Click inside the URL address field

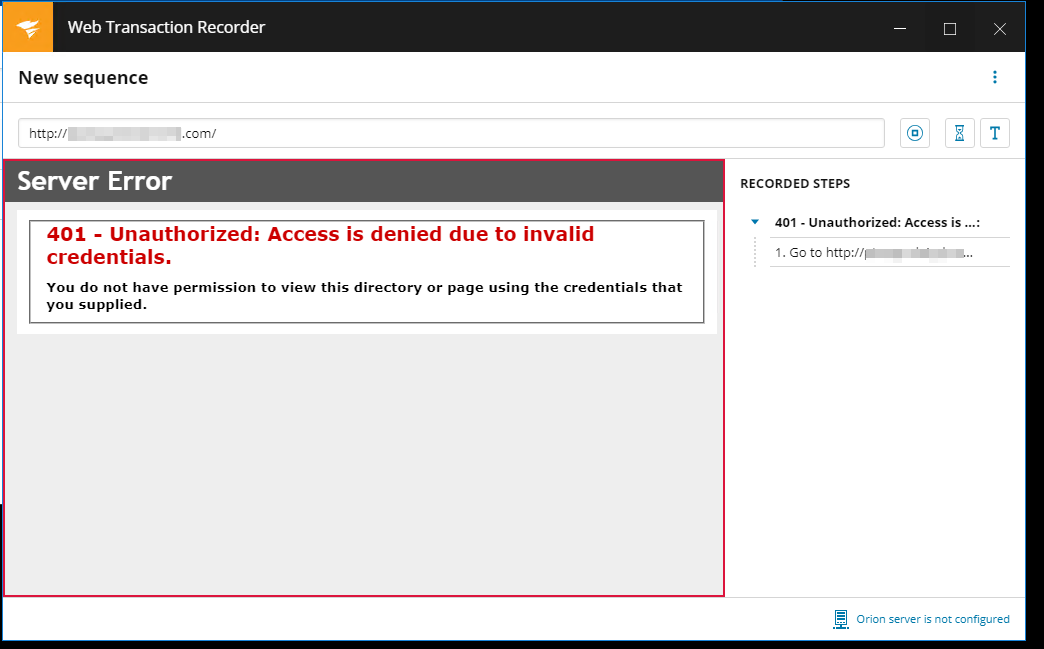click(x=450, y=132)
